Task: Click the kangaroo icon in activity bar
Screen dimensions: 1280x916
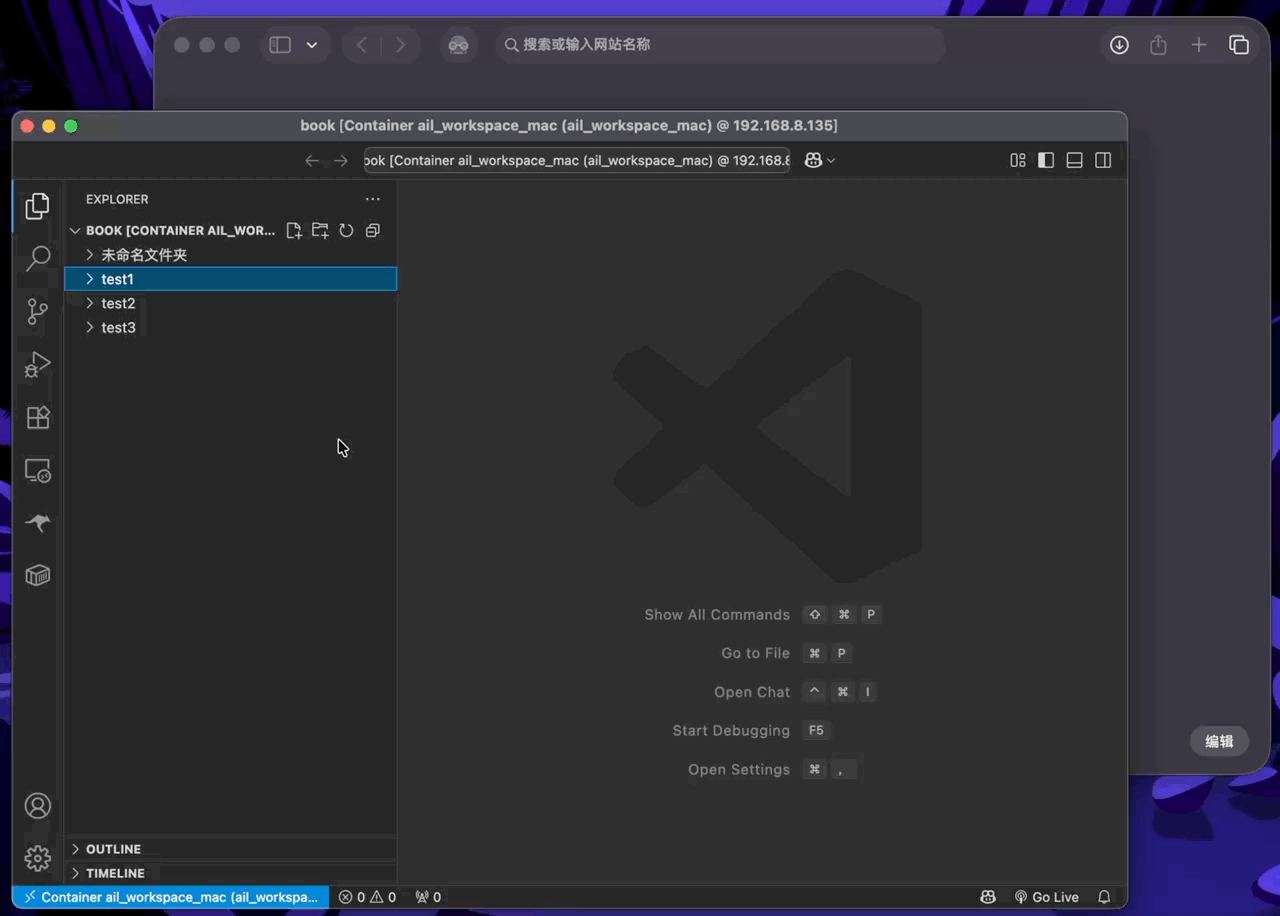Action: click(38, 522)
